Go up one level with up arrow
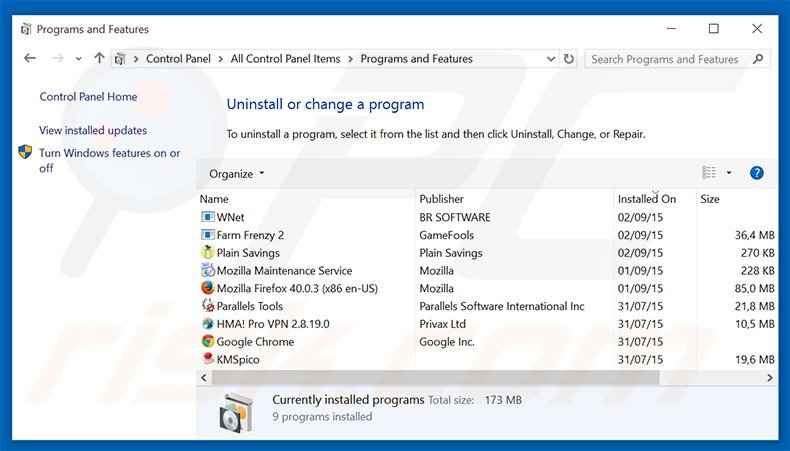Screen dimensions: 790x451 [x=99, y=58]
